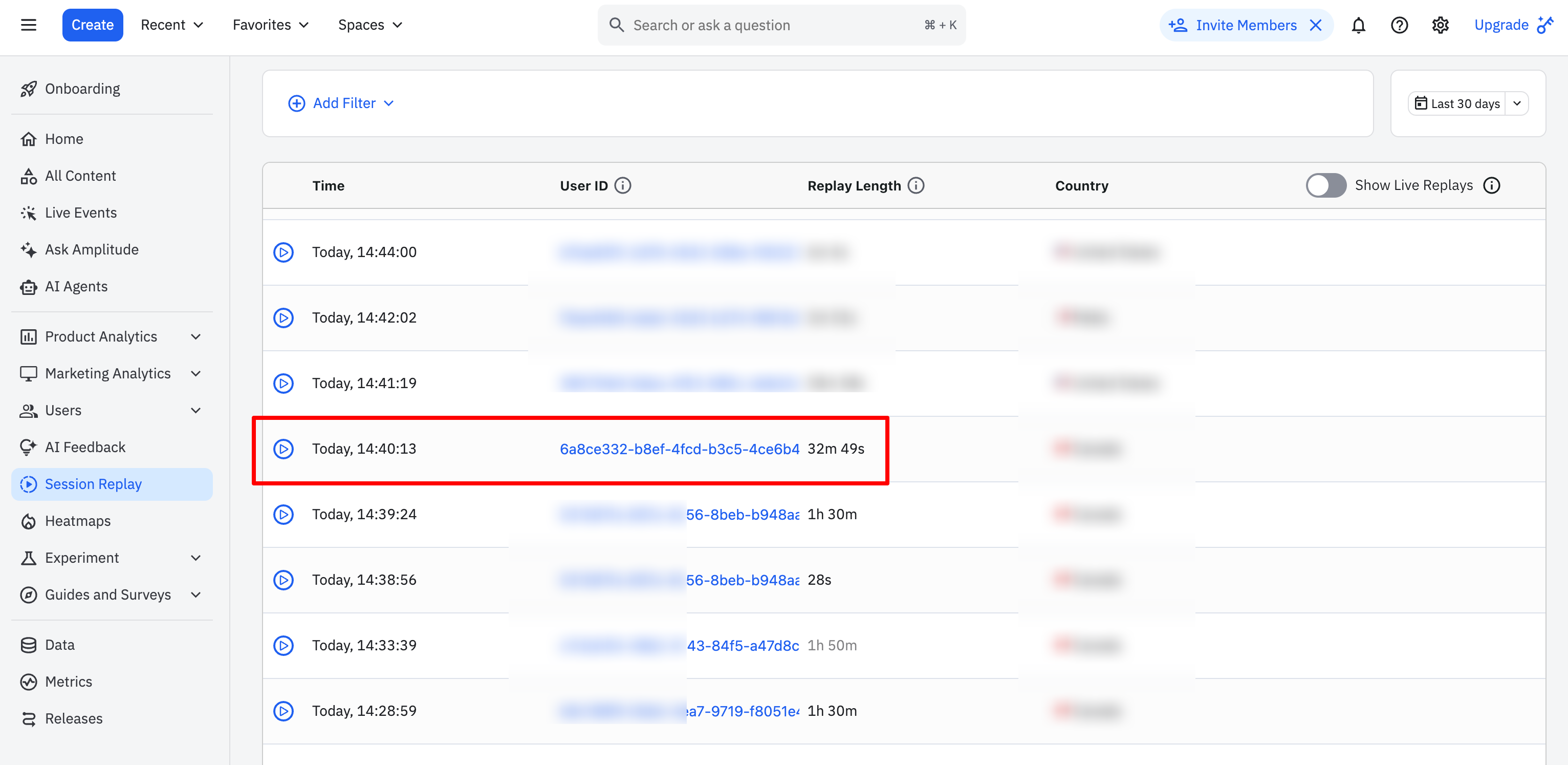Open the help question mark icon
This screenshot has width=1568, height=765.
1399,25
